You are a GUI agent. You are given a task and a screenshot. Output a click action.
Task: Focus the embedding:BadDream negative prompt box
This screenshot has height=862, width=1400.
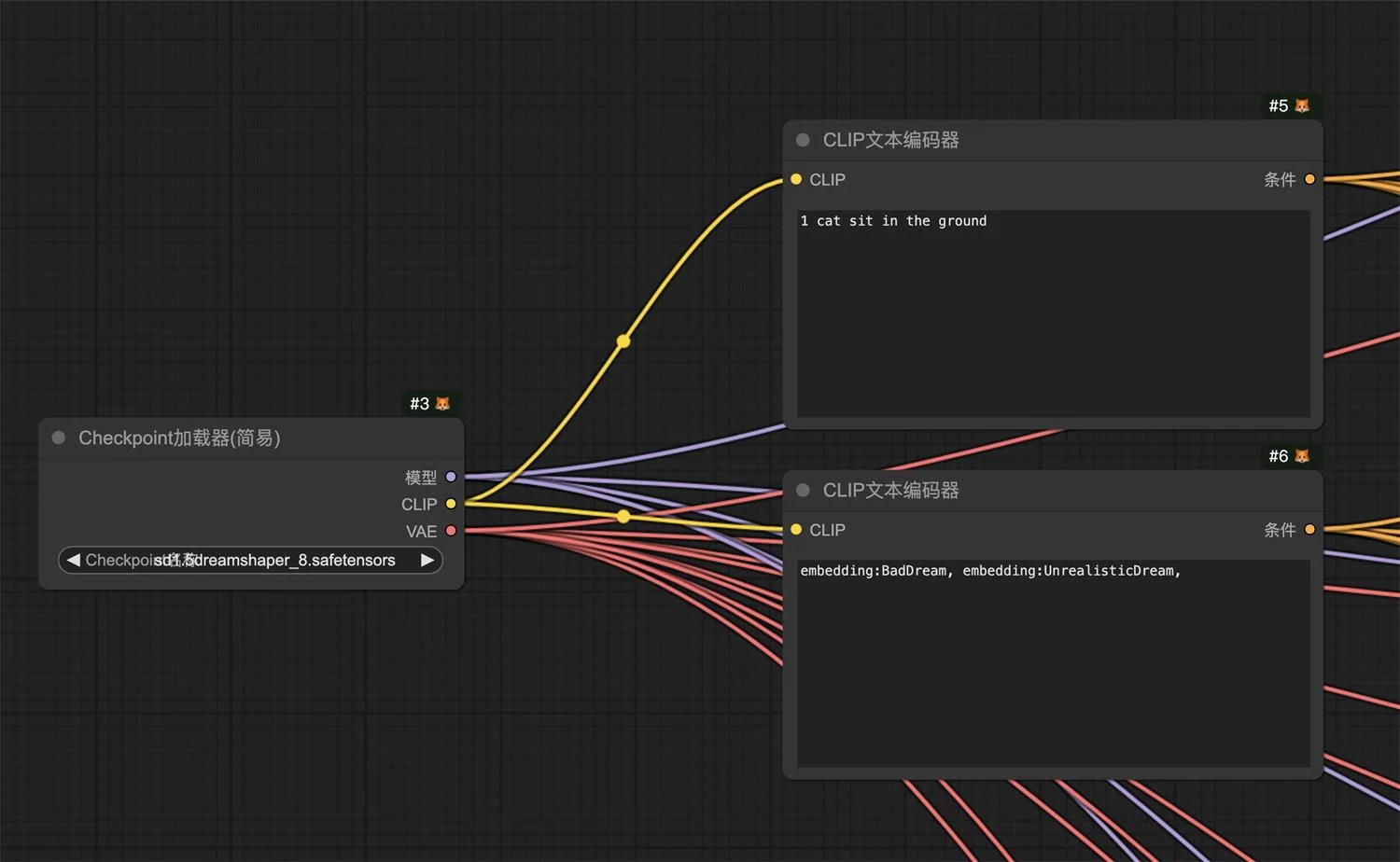coord(1053,662)
